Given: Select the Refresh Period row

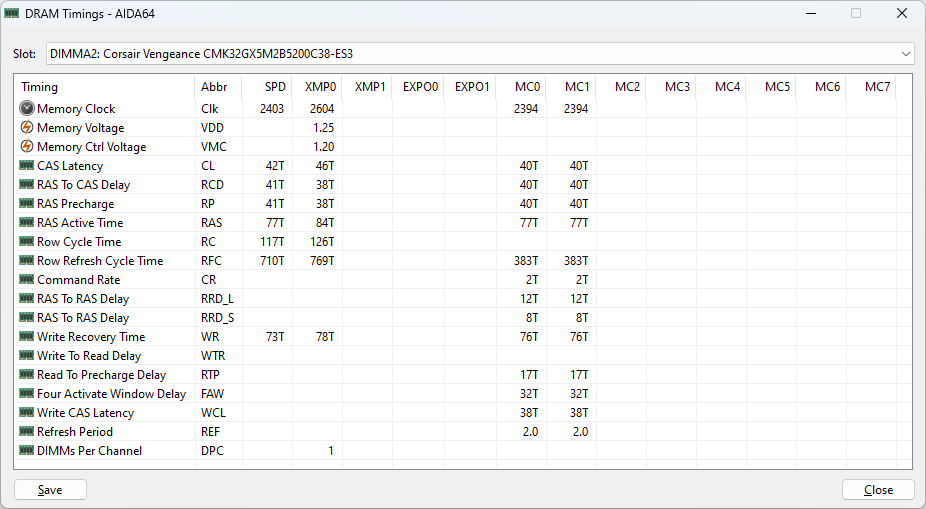Looking at the screenshot, I should pos(75,431).
